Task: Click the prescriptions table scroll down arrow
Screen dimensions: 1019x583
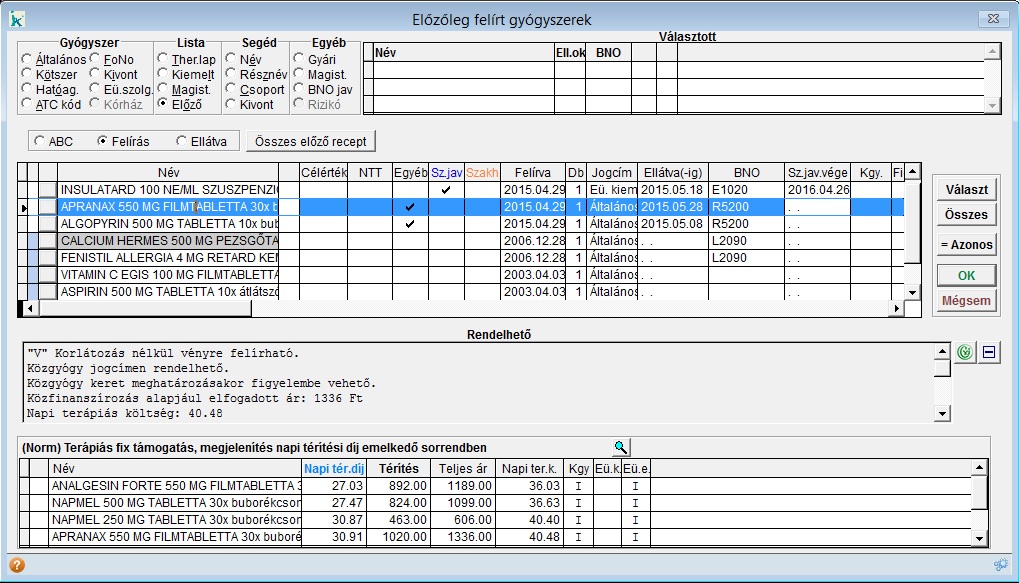Action: pos(913,292)
